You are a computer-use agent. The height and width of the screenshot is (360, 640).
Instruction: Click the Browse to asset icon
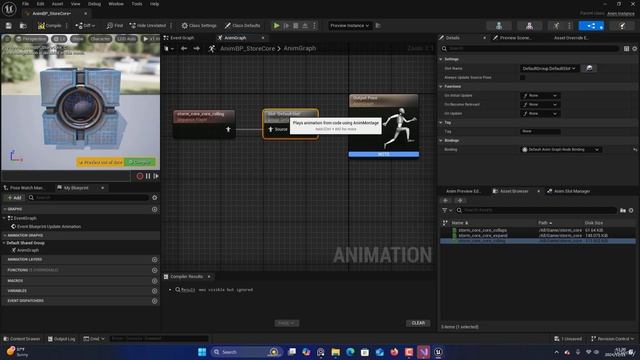[x=23, y=26]
